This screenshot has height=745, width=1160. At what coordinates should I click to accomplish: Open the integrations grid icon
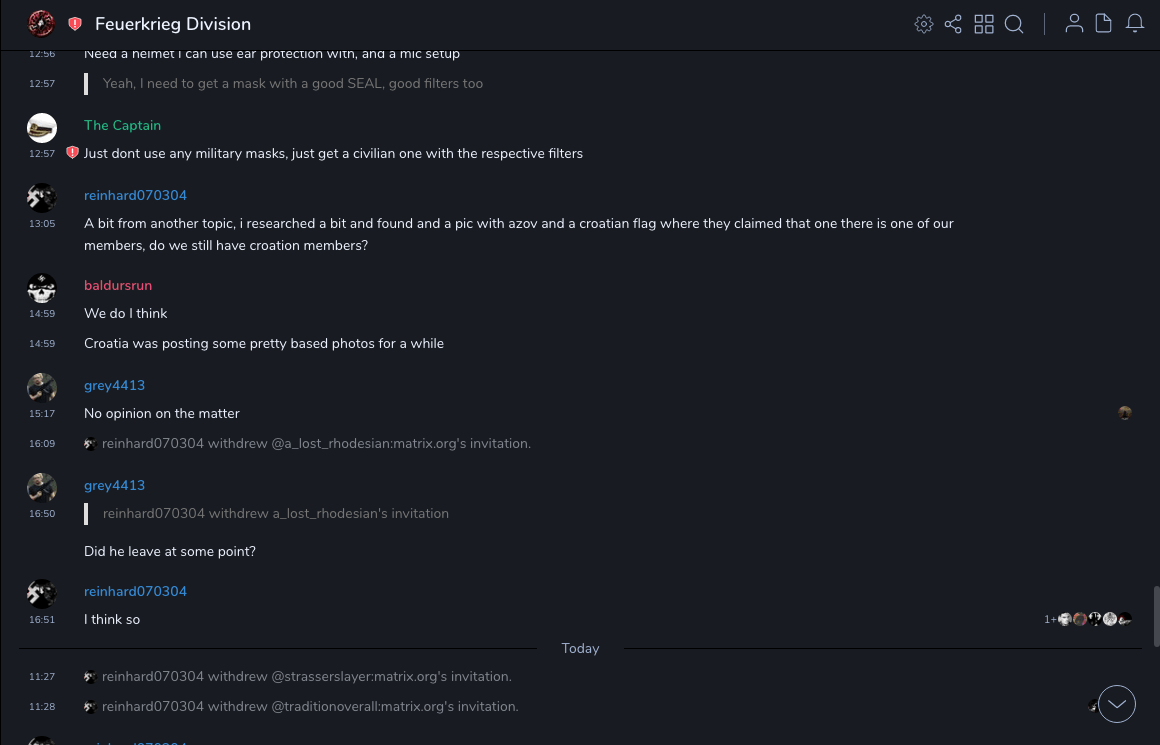984,24
